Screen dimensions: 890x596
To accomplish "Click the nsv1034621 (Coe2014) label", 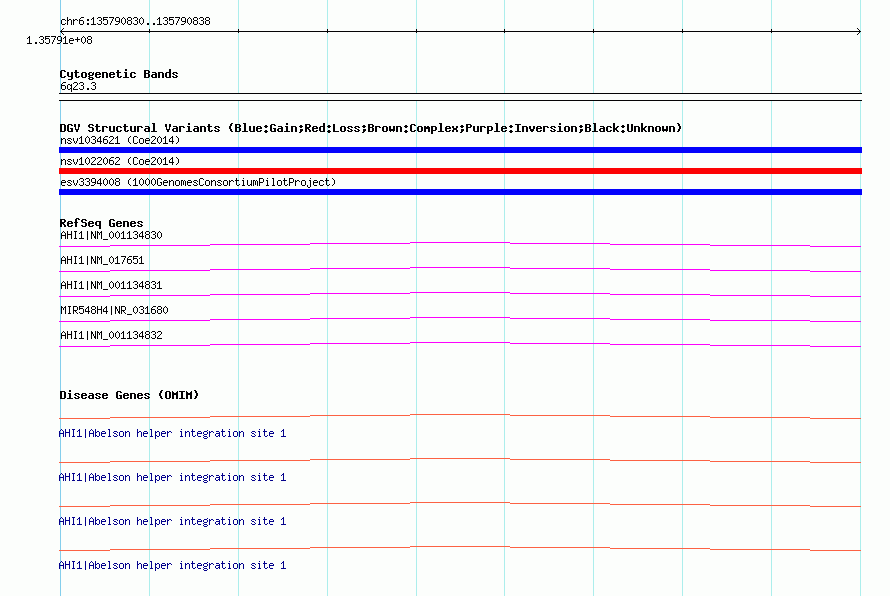I will (x=120, y=140).
